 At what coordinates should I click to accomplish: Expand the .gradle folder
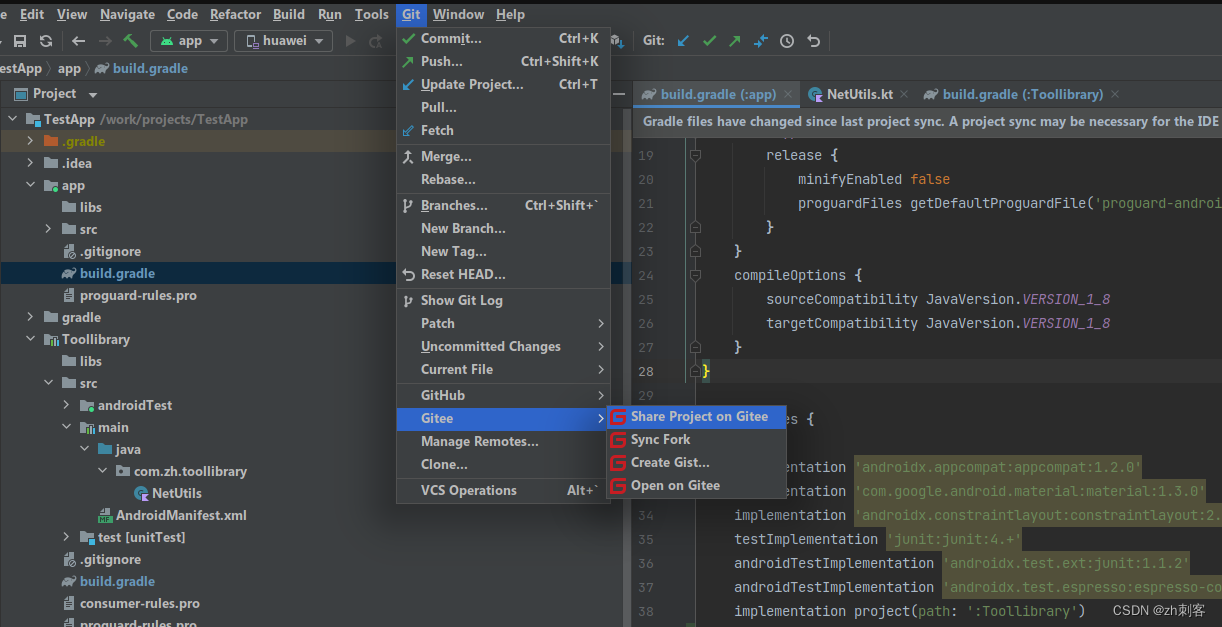[x=30, y=141]
